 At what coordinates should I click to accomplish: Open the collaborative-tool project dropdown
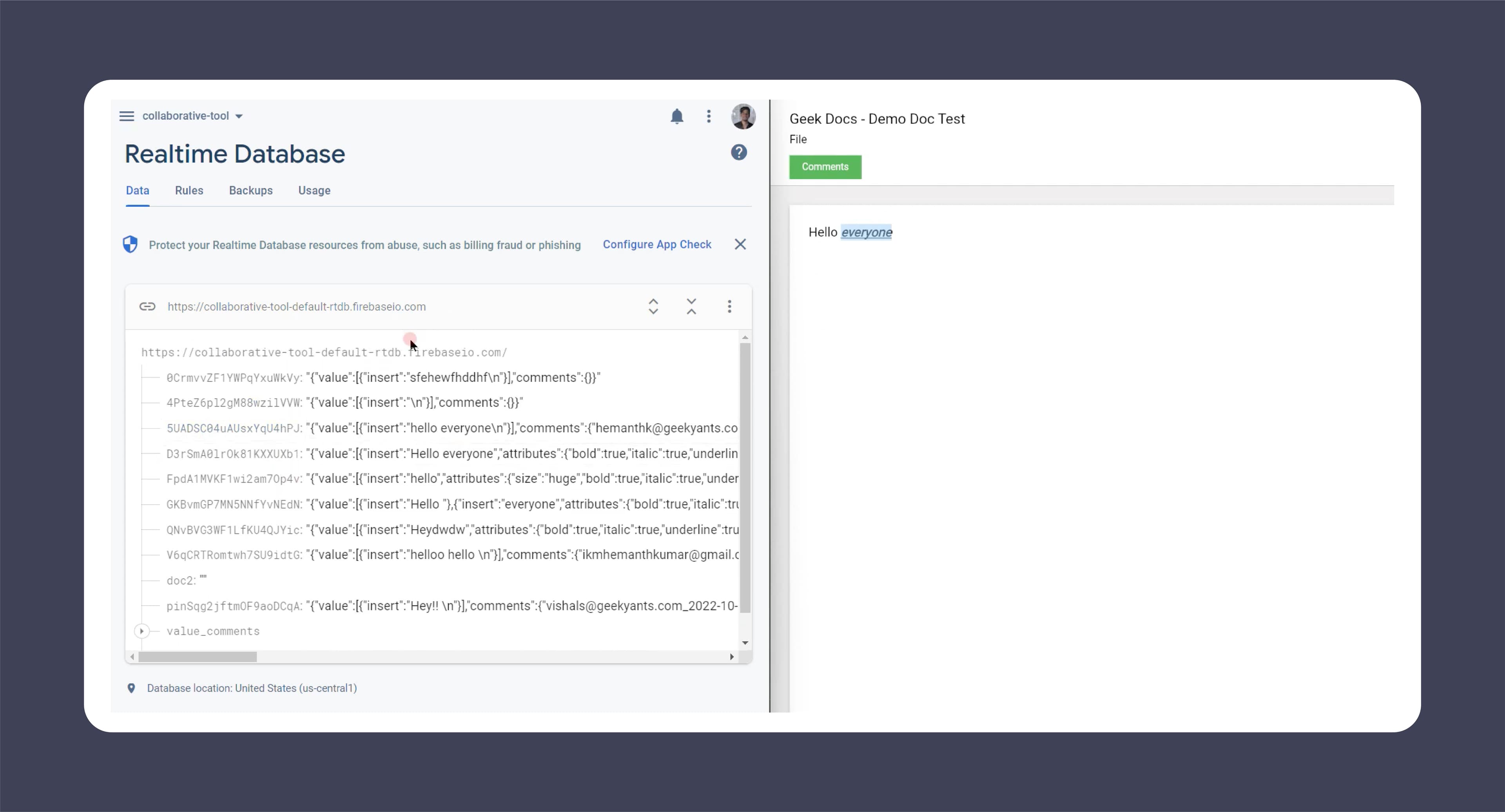(x=193, y=116)
